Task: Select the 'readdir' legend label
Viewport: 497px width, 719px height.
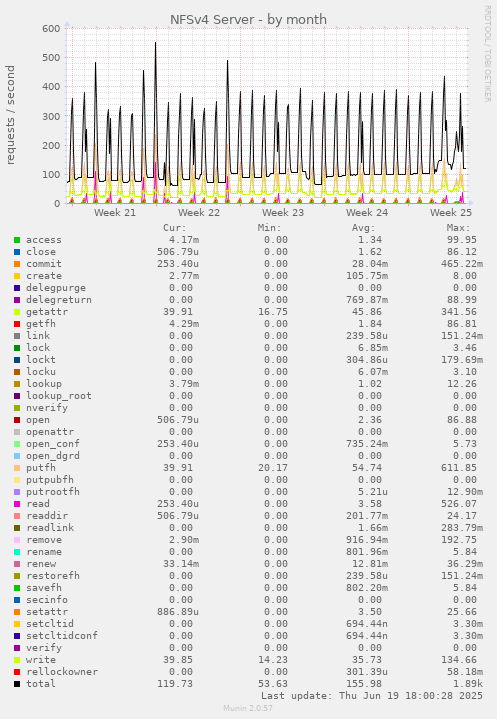Action: click(47, 516)
